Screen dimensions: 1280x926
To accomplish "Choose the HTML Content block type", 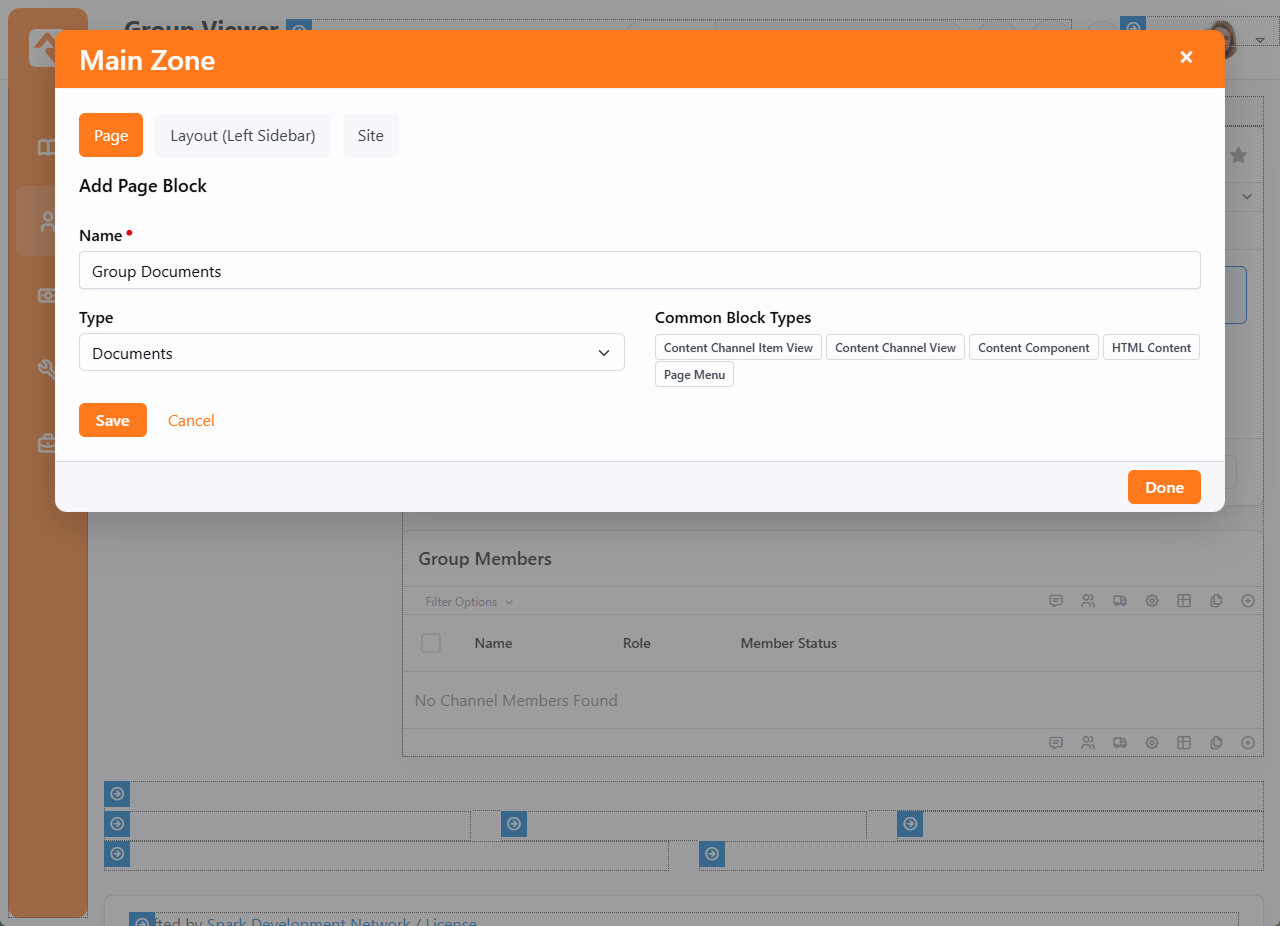I will point(1151,348).
